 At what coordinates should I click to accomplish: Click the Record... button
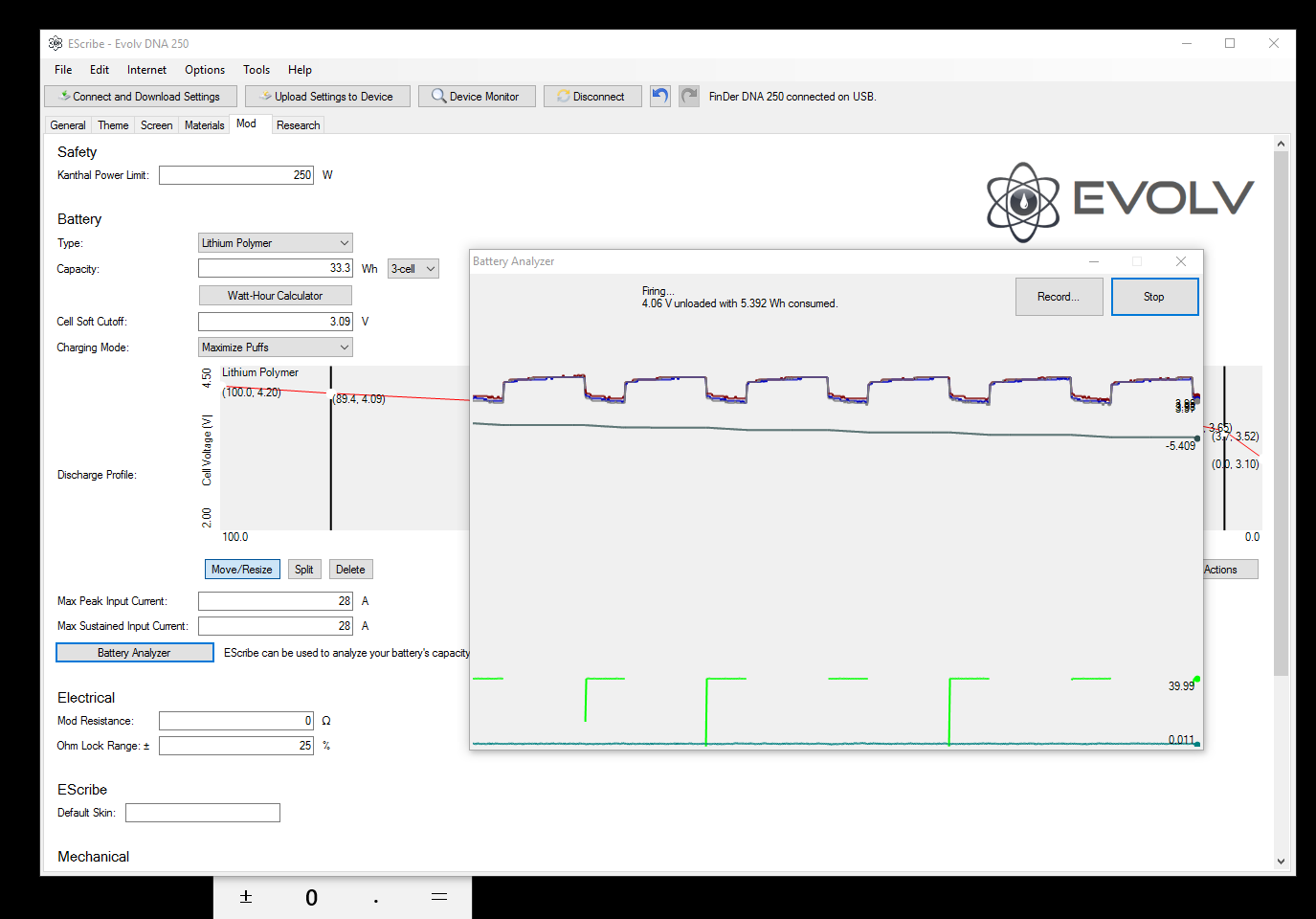[x=1058, y=297]
